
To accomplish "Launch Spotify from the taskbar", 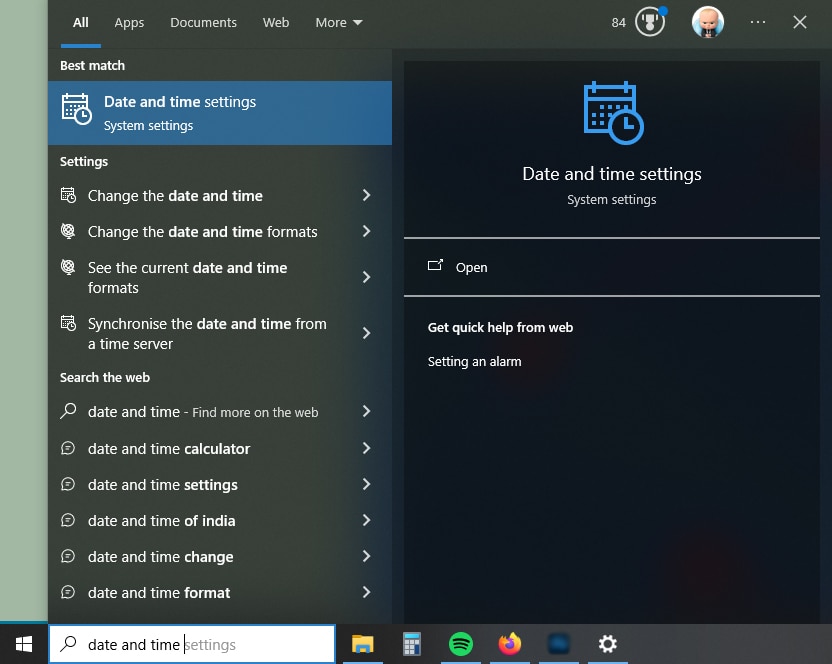I will pyautogui.click(x=460, y=645).
